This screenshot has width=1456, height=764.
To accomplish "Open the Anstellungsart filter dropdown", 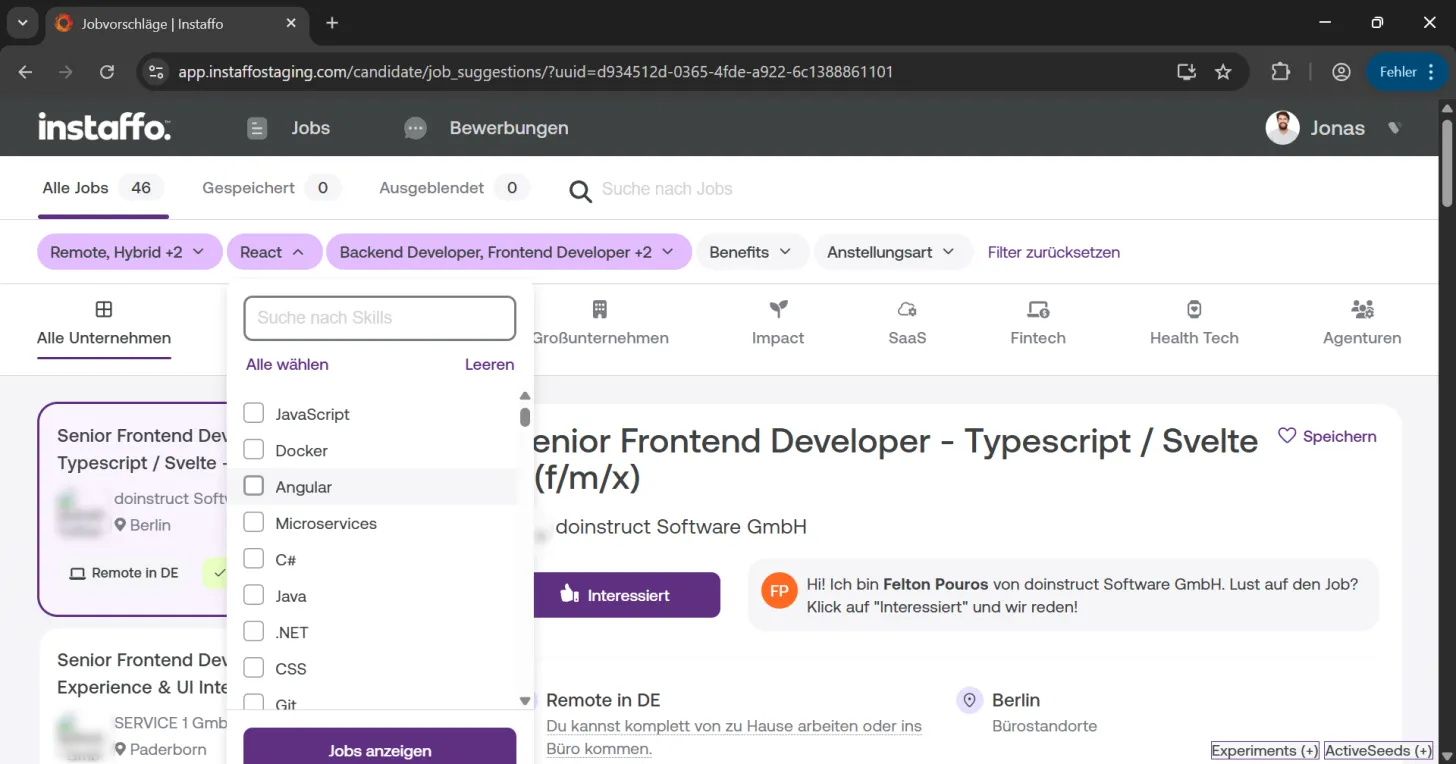I will pos(891,252).
